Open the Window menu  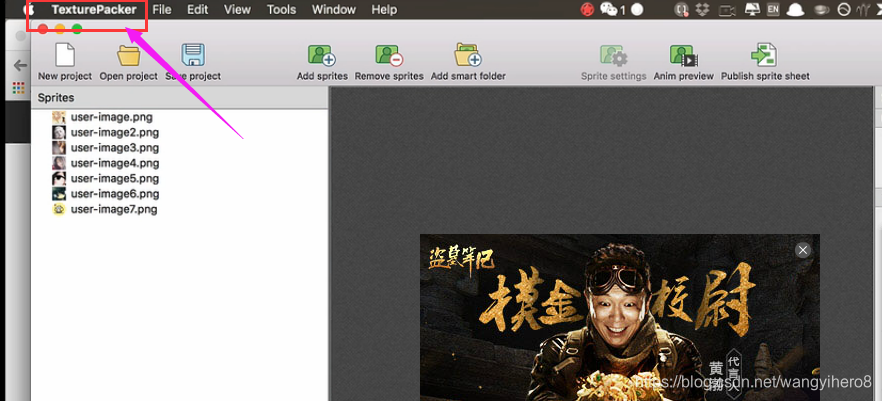(x=334, y=10)
